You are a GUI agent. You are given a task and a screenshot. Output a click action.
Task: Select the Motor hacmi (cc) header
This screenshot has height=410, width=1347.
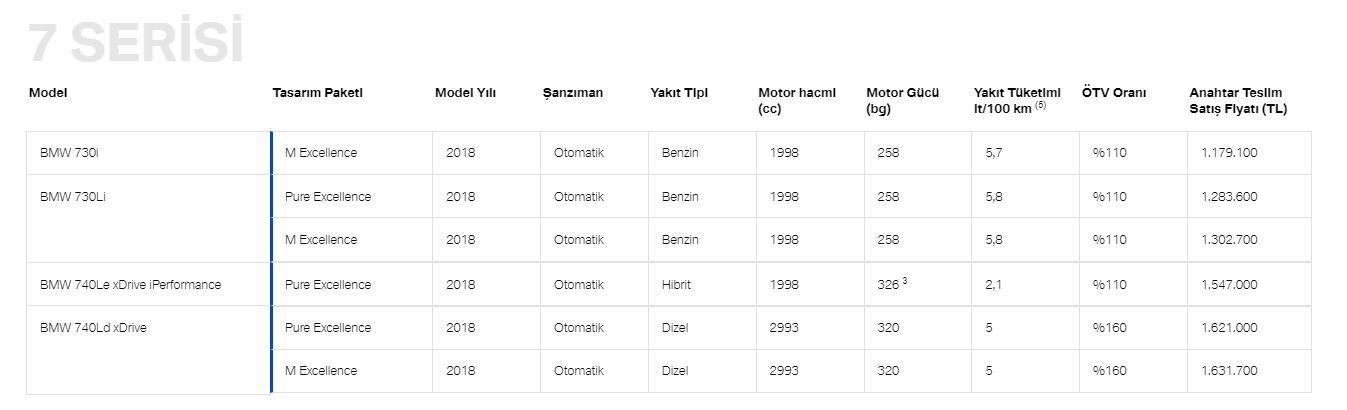(796, 100)
